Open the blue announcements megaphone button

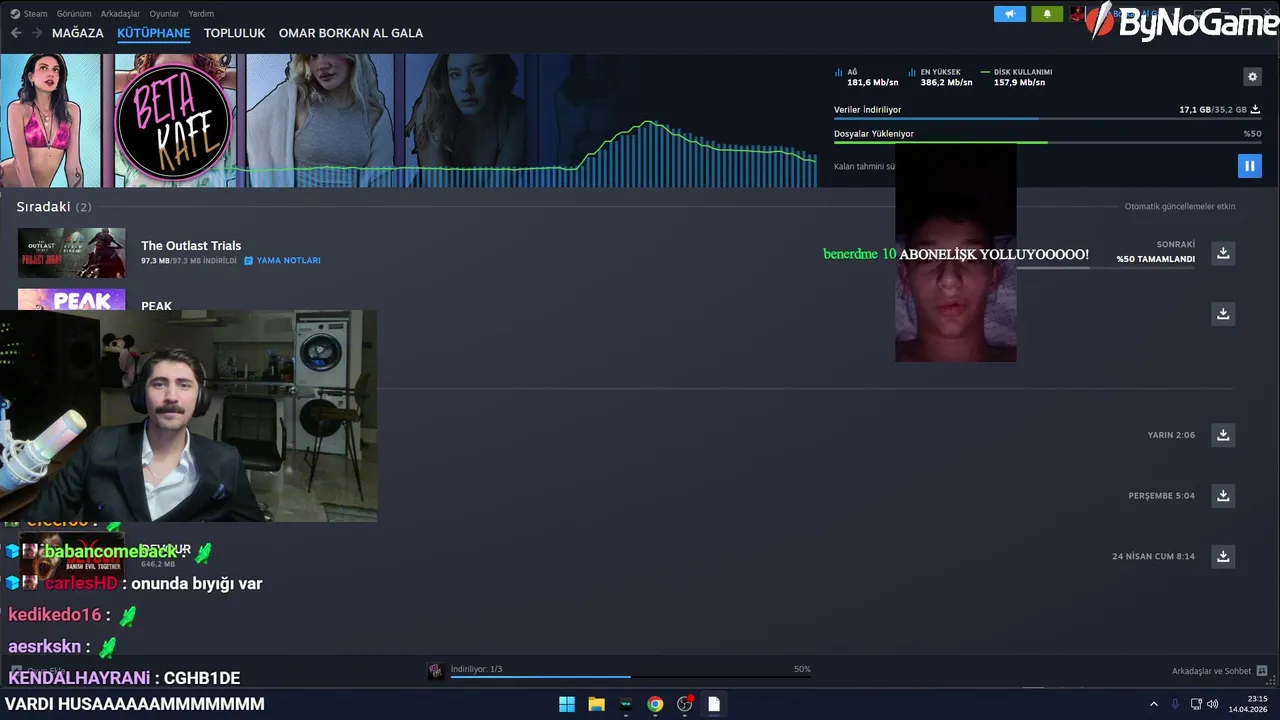point(1009,14)
